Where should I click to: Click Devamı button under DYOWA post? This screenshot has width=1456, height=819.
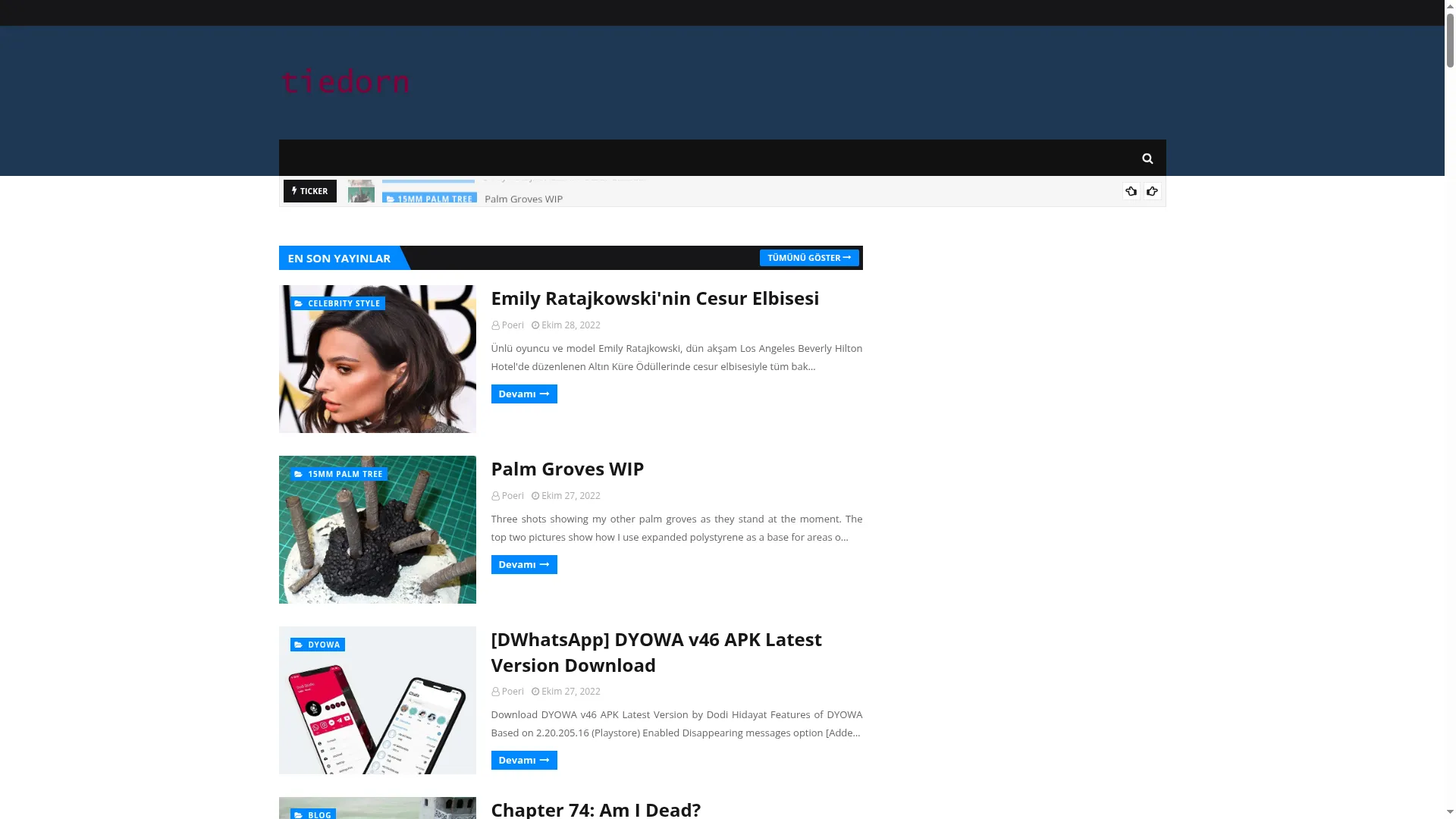click(524, 761)
